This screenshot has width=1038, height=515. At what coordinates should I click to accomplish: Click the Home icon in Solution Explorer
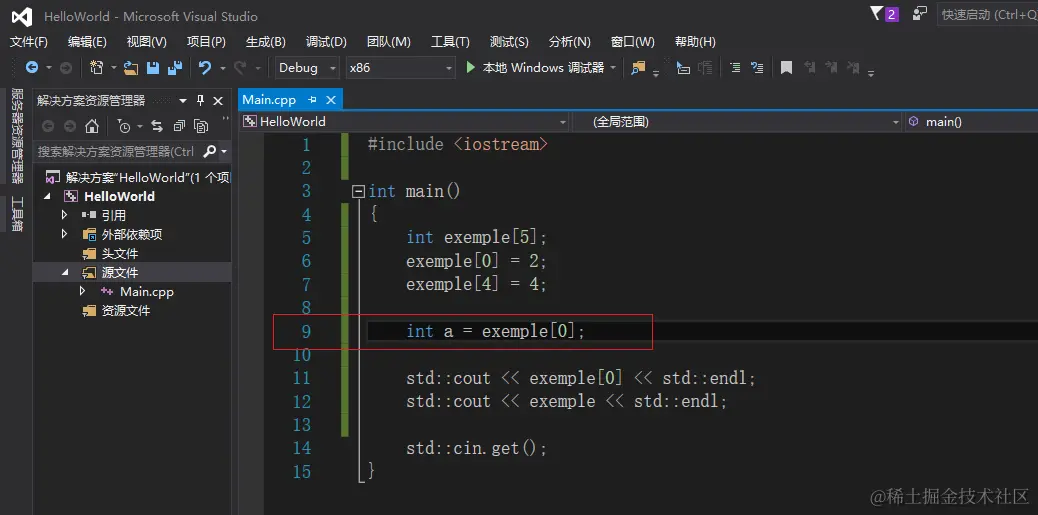tap(92, 126)
